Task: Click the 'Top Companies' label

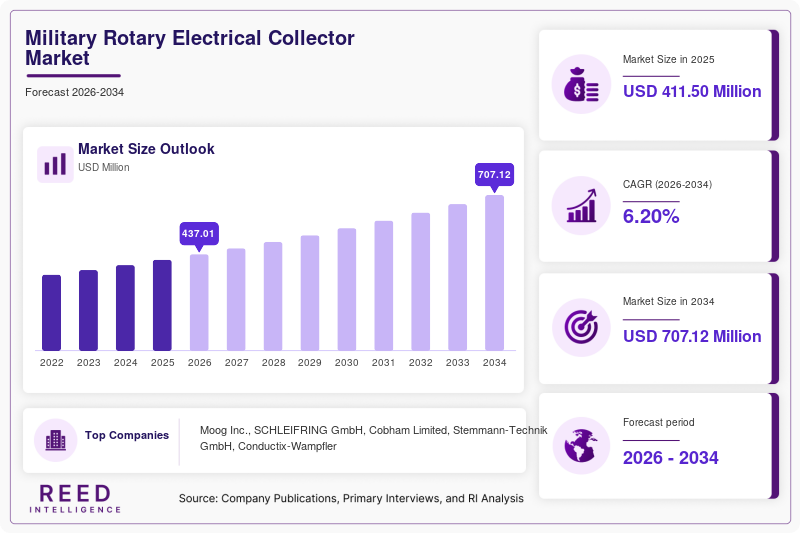Action: [x=127, y=435]
